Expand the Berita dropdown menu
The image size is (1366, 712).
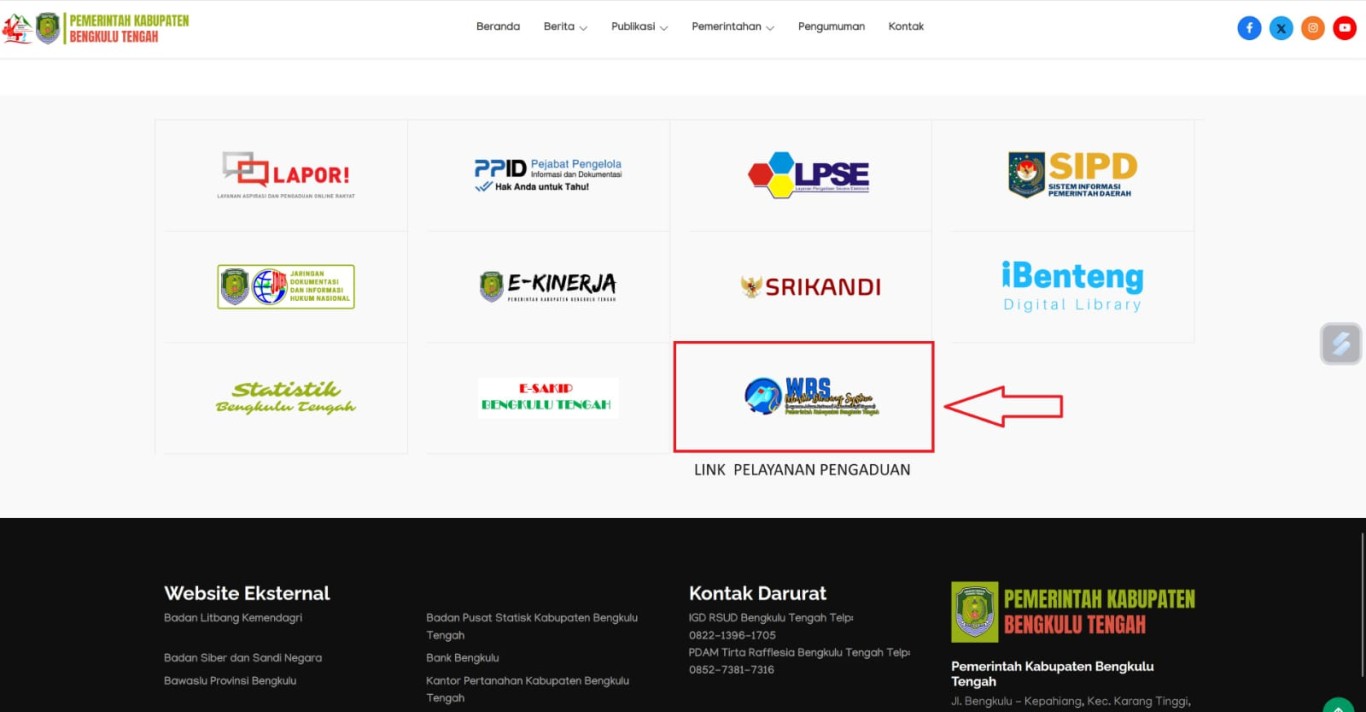[565, 27]
